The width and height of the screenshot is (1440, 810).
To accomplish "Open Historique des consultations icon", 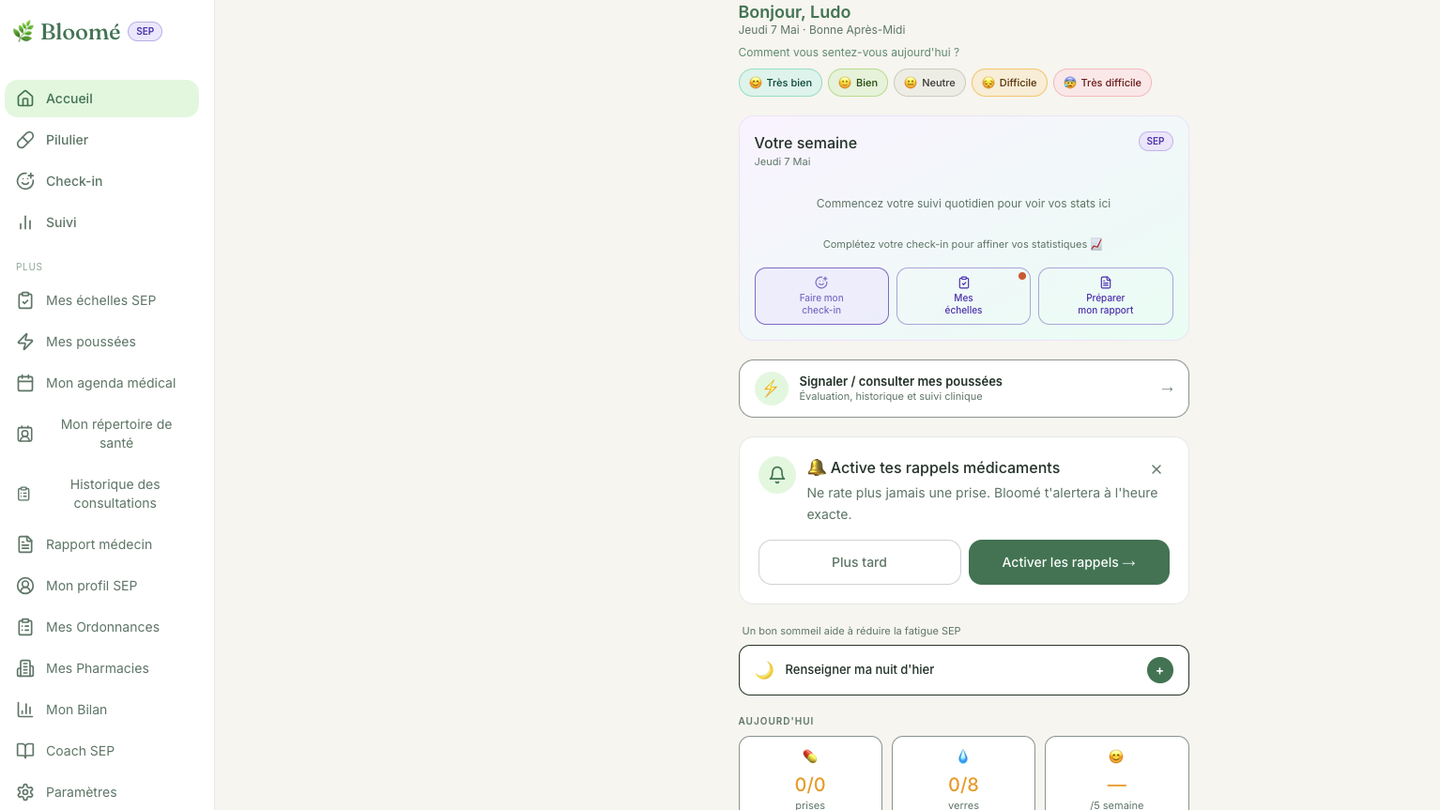I will click(x=24, y=494).
